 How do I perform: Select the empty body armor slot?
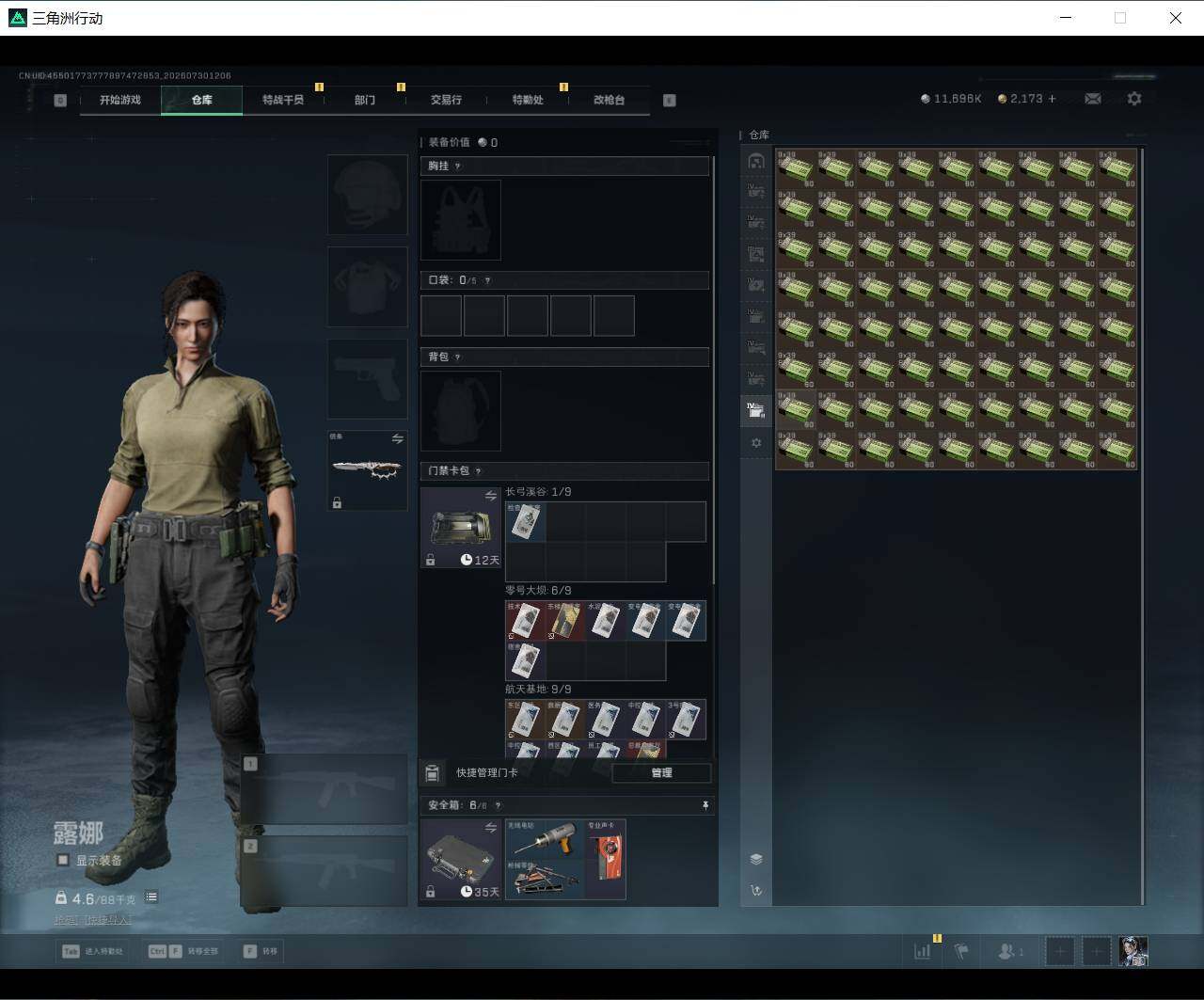[x=367, y=287]
